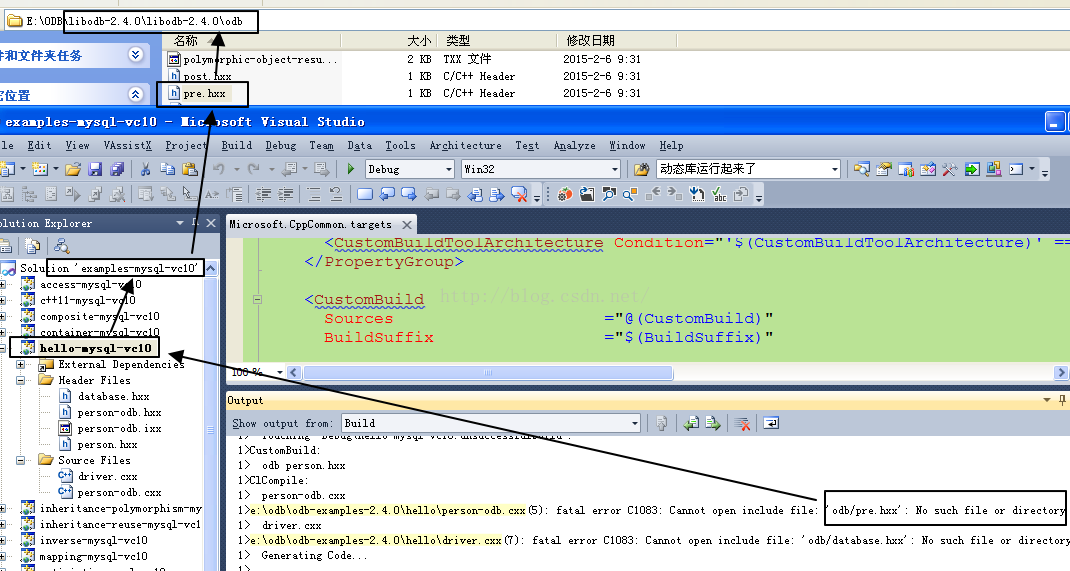The width and height of the screenshot is (1070, 571).
Task: Open the VAssistX menu
Action: click(x=127, y=145)
